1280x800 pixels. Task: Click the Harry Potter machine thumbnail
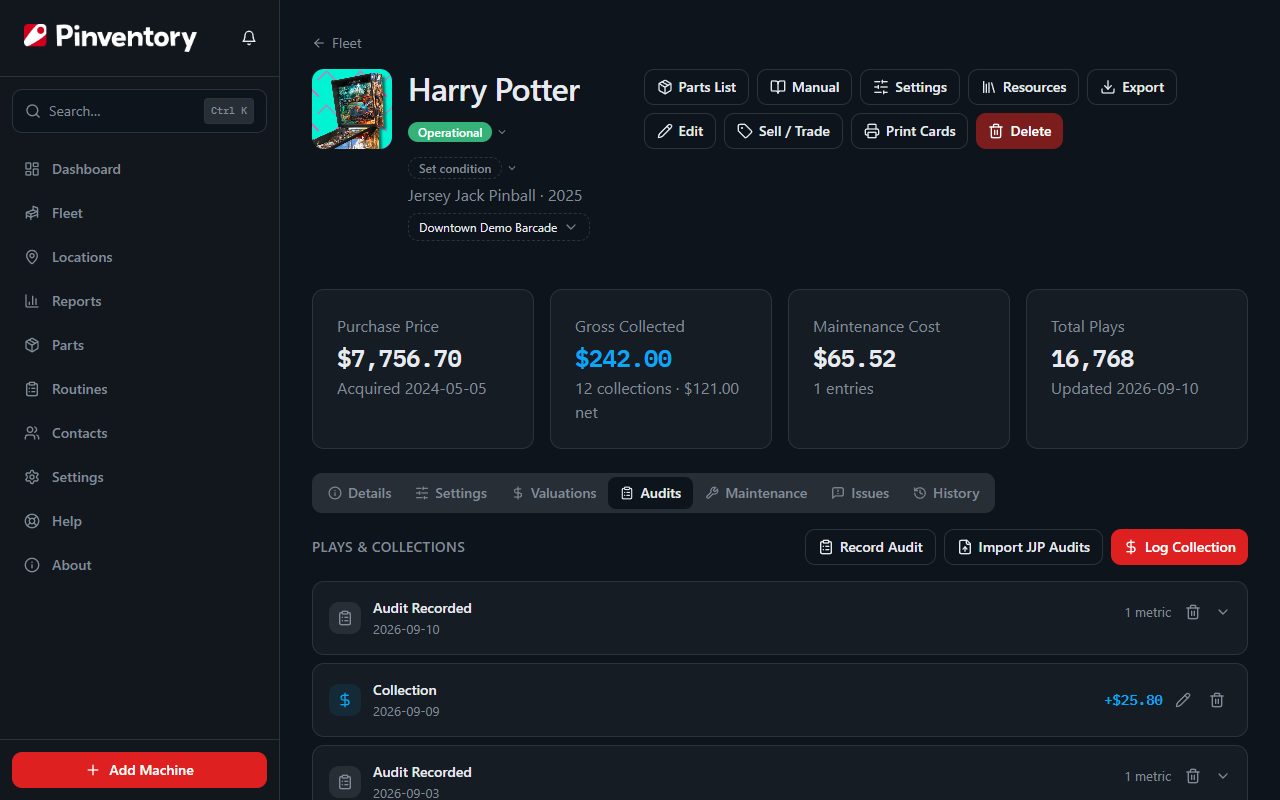[x=352, y=109]
